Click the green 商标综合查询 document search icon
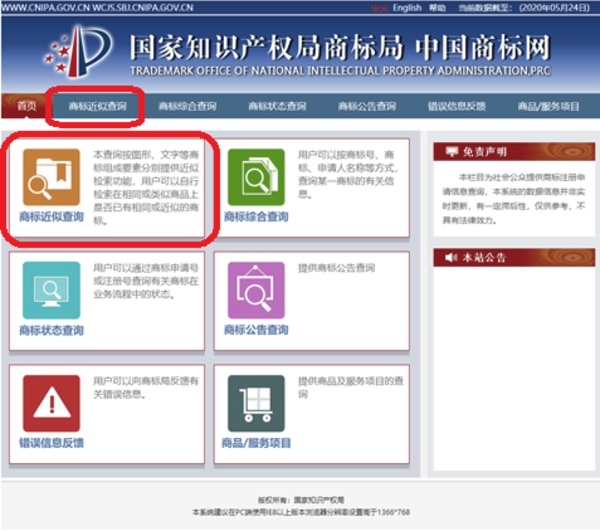This screenshot has width=600, height=531. coord(256,177)
